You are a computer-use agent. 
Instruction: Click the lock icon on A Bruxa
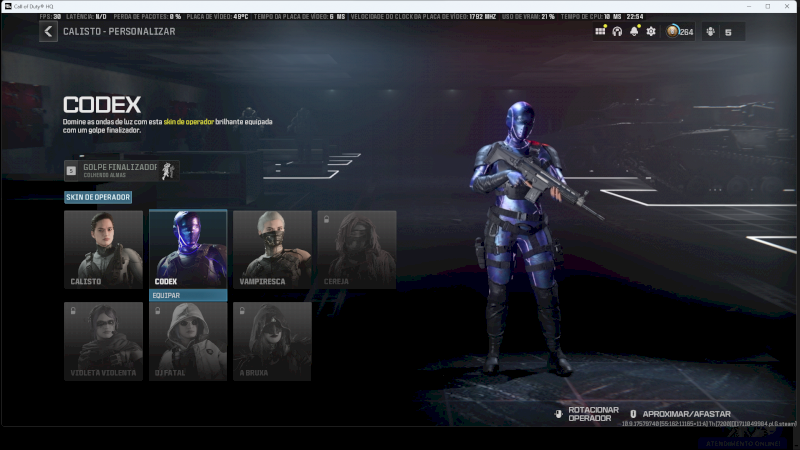(242, 311)
